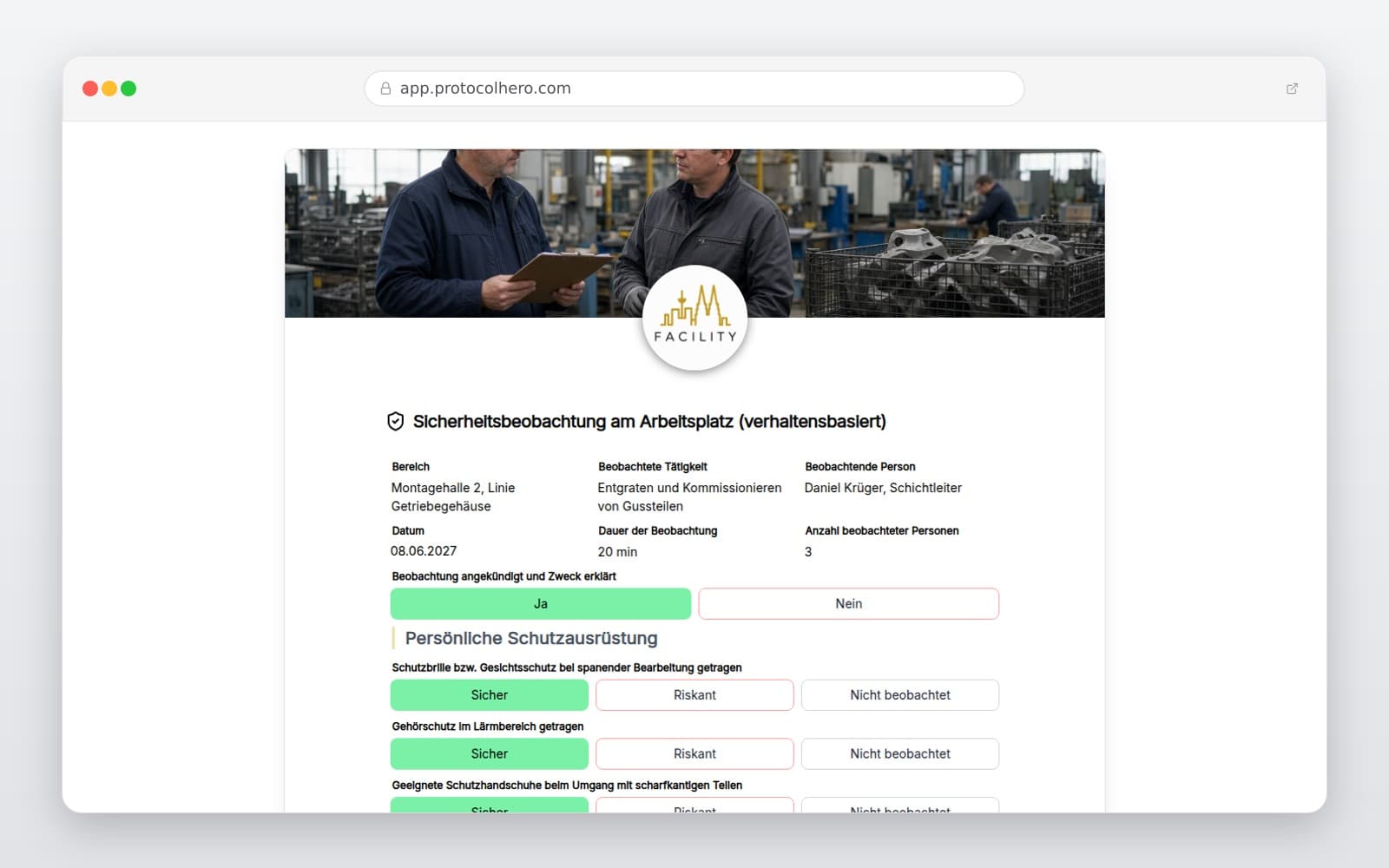Screen dimensions: 1389x868
Task: Click the lock icon in the address bar
Action: coord(385,89)
